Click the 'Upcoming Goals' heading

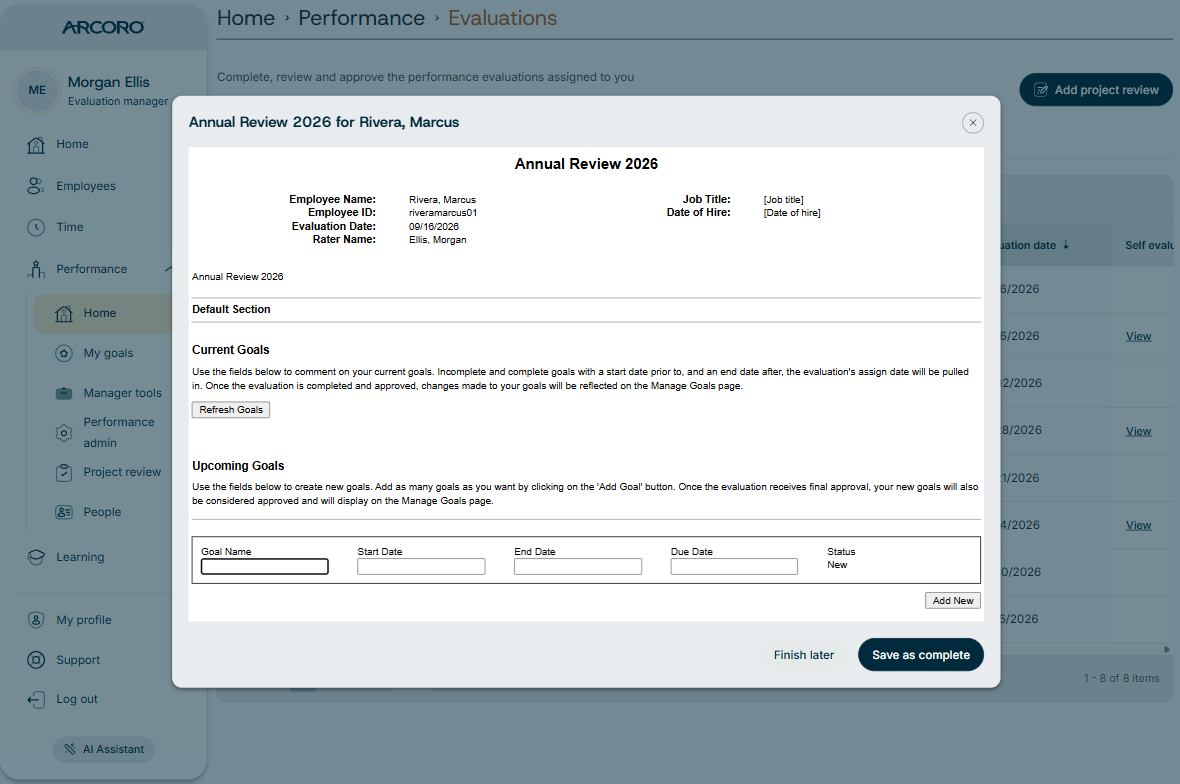tap(238, 466)
